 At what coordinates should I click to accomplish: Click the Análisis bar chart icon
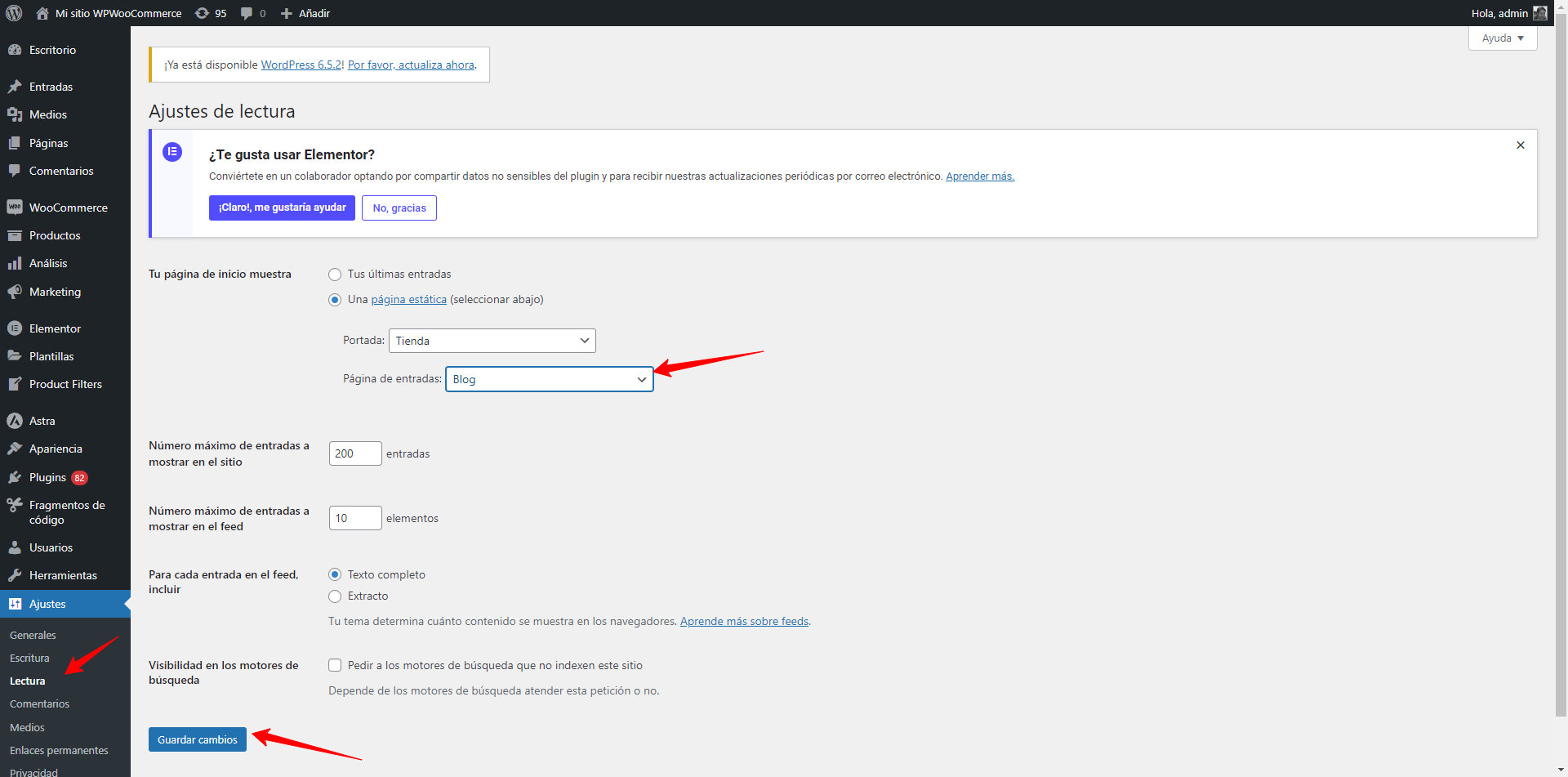coord(15,263)
